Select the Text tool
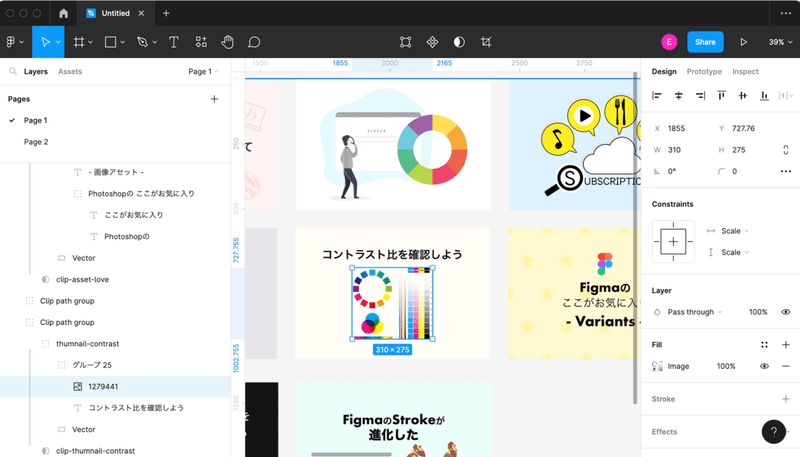This screenshot has width=800, height=457. [173, 42]
